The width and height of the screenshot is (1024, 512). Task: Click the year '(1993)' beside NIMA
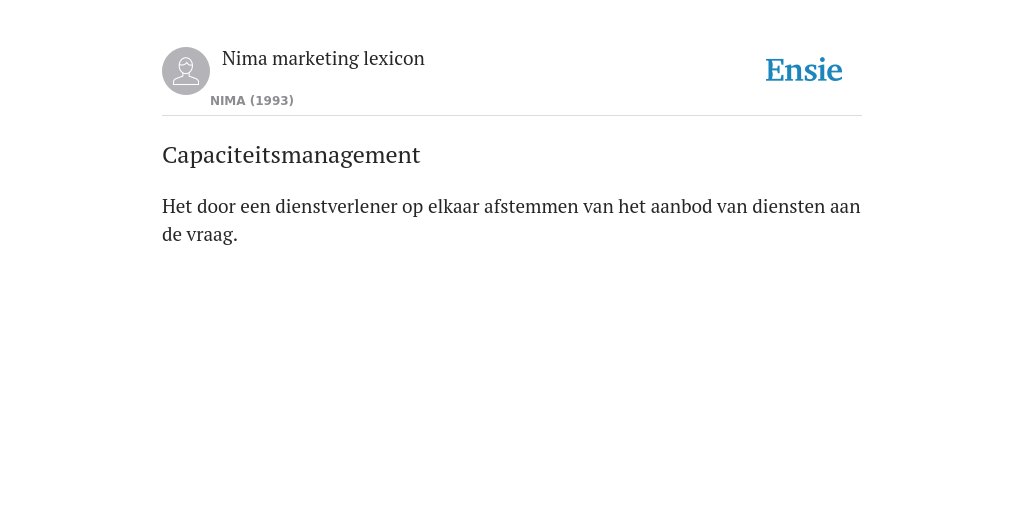tap(272, 101)
